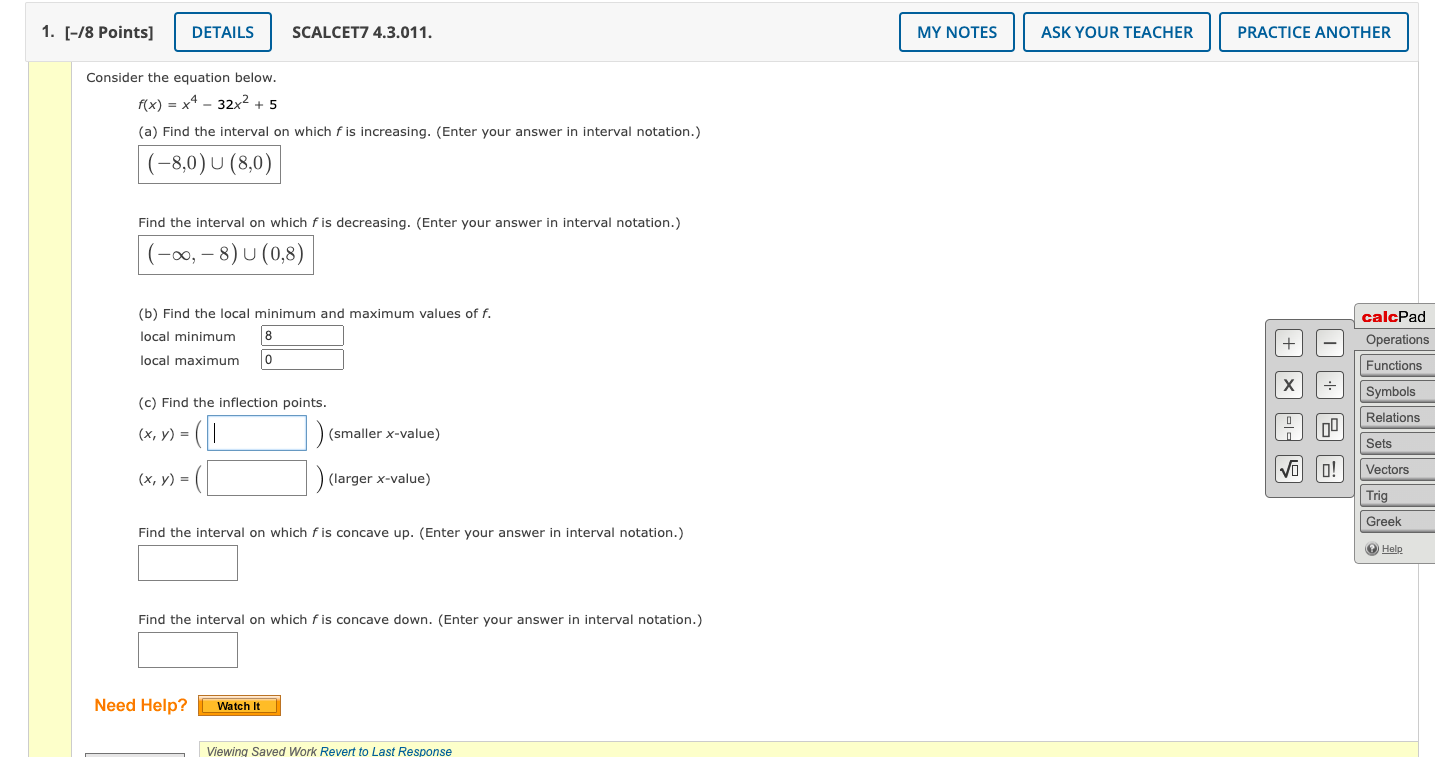
Task: Click the factorial icon in calcPad
Action: [x=1329, y=469]
